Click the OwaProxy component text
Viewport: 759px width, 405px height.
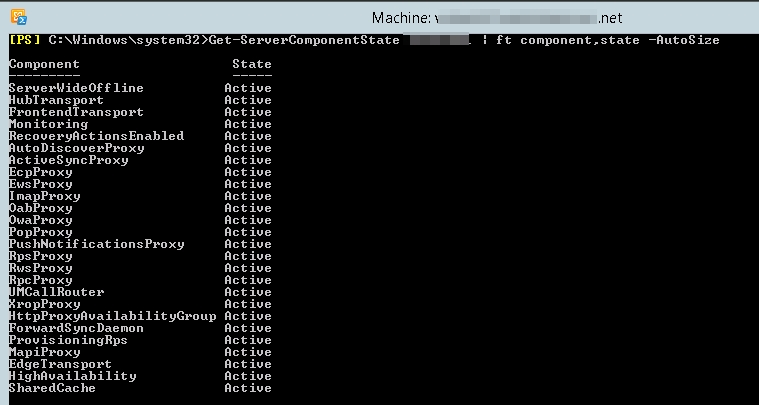click(40, 220)
